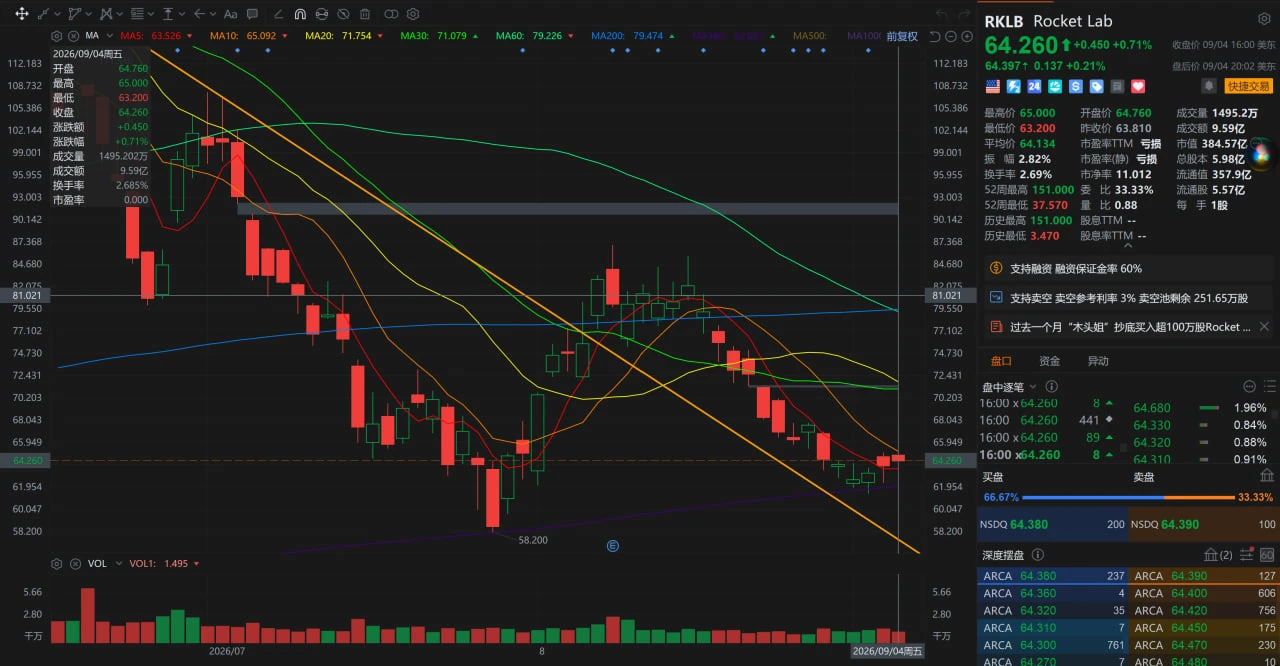
Task: Click the 24-hour trading badge icon
Action: (1034, 86)
